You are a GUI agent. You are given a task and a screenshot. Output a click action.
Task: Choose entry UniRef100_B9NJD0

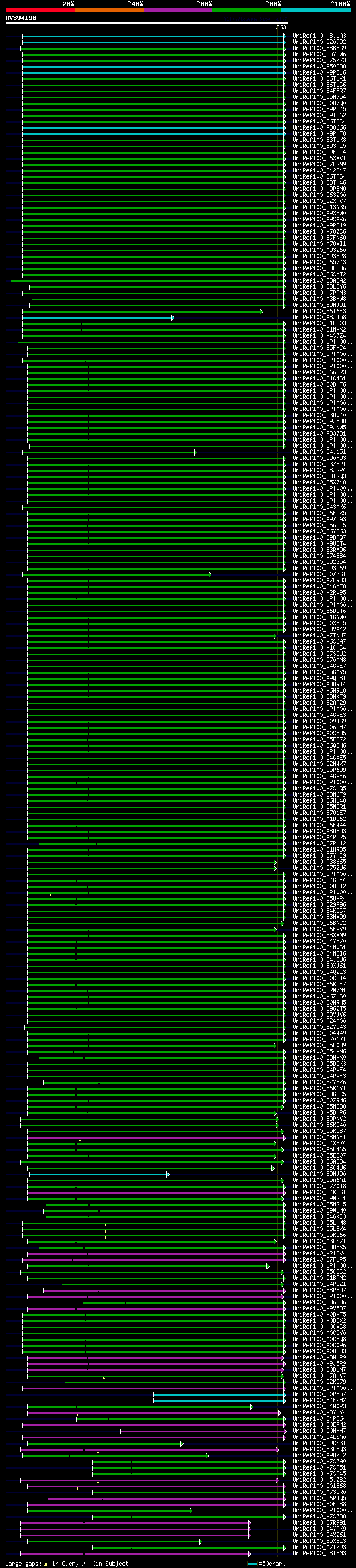pyautogui.click(x=319, y=1174)
